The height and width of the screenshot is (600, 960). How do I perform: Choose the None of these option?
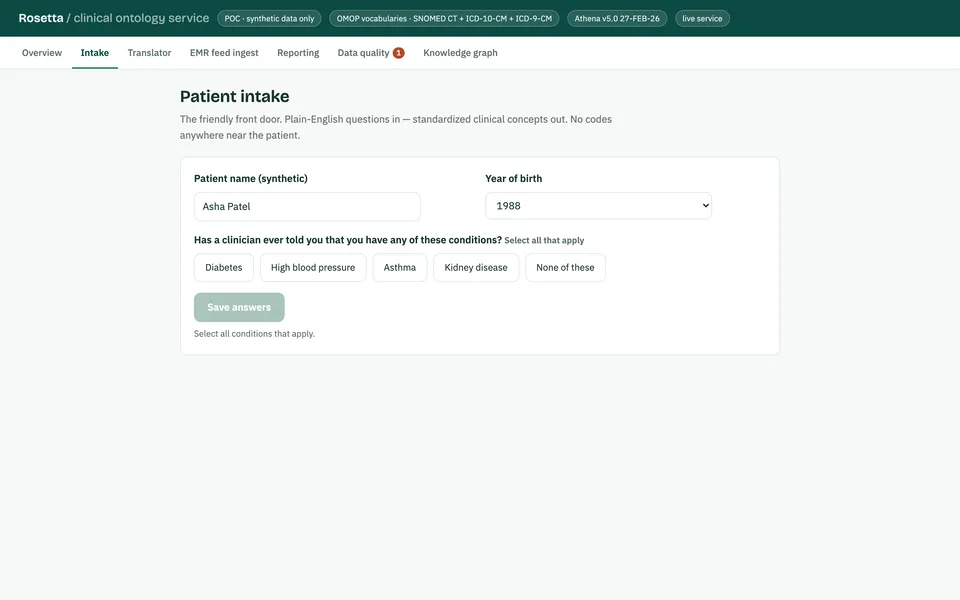pyautogui.click(x=565, y=268)
